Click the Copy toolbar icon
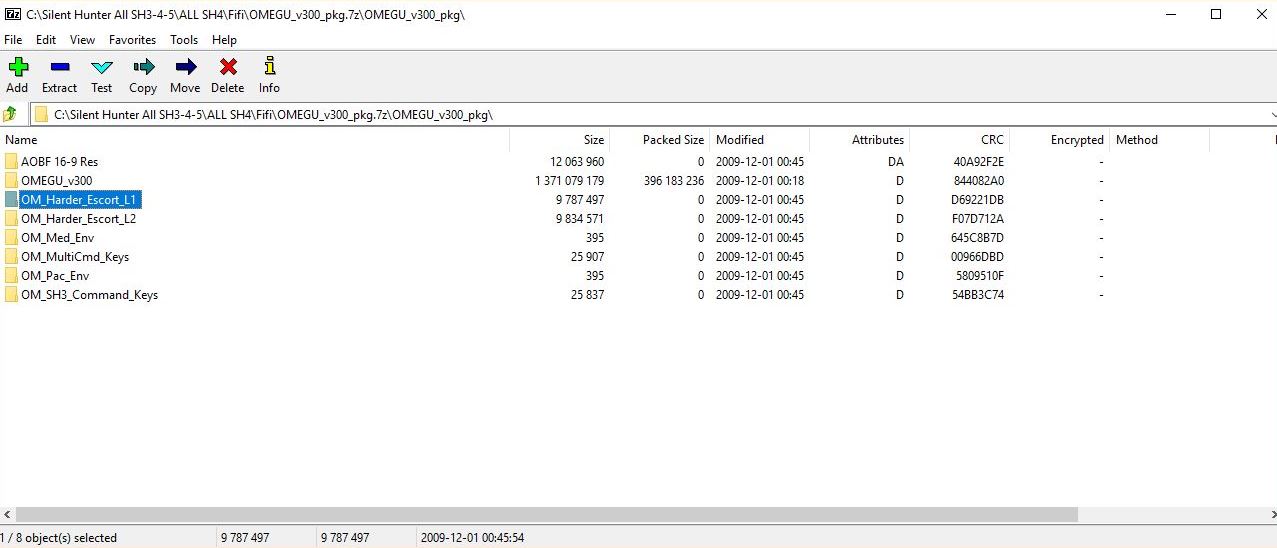This screenshot has width=1277, height=548. point(143,67)
